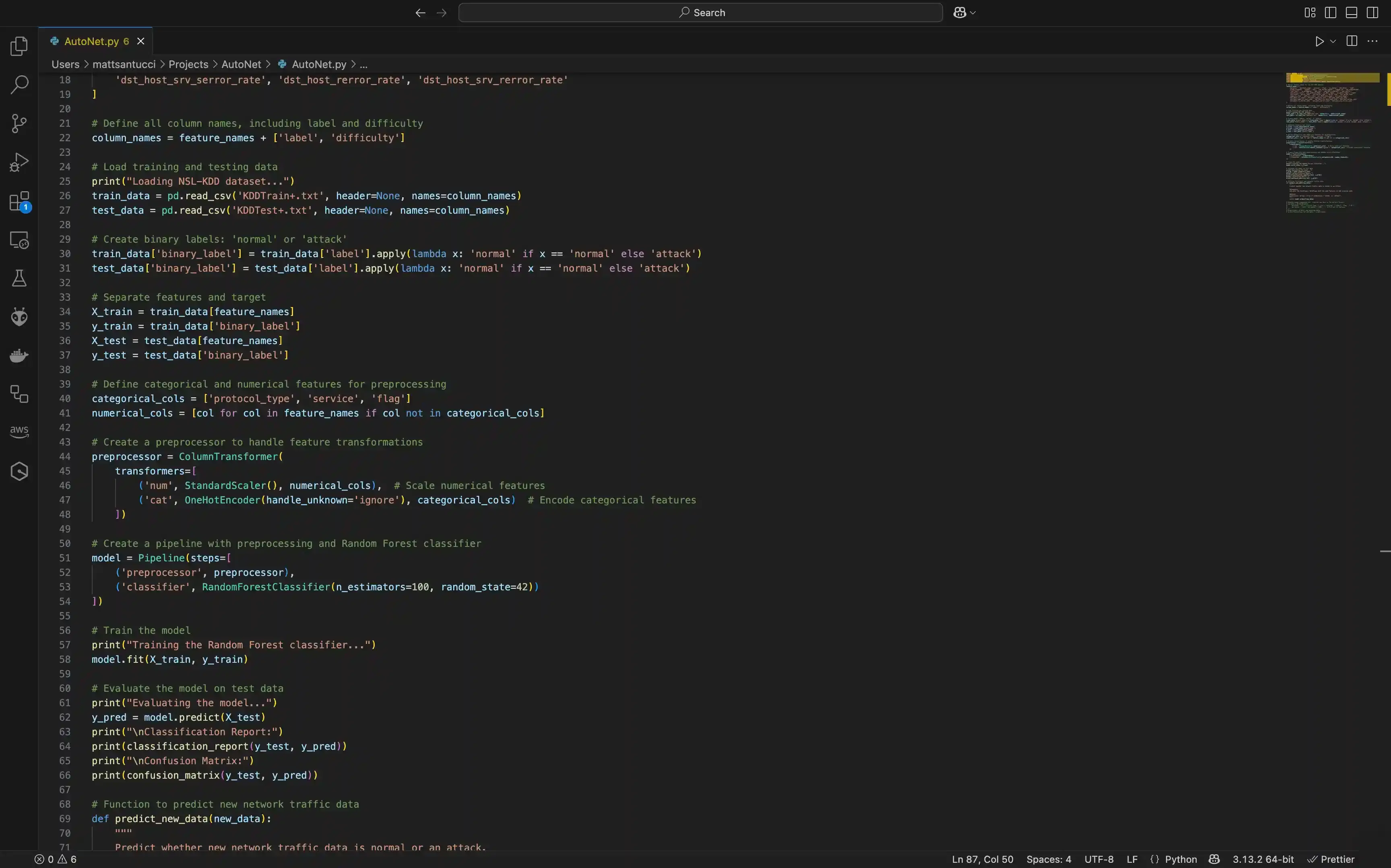Click line number 44 in the gutter
1391x868 pixels.
65,456
